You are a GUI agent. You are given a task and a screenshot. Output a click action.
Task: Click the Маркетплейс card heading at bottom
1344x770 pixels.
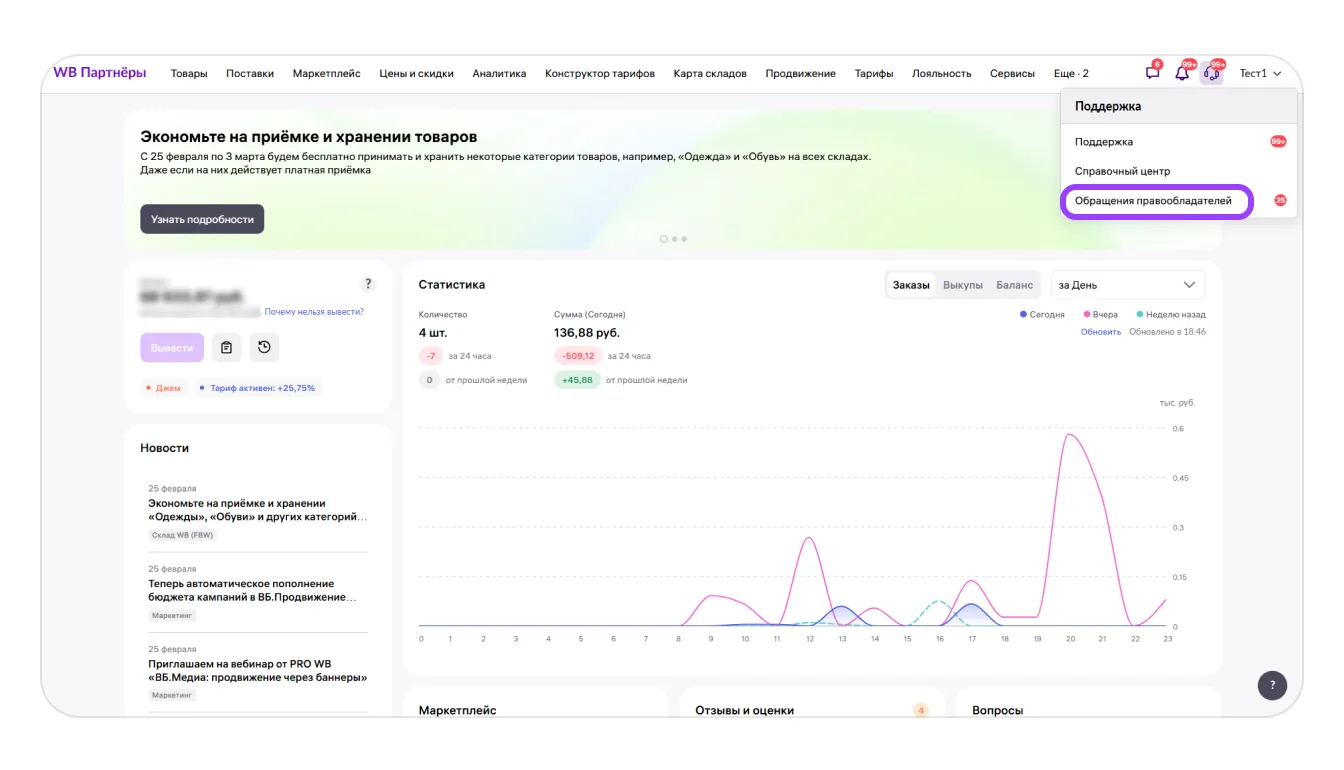click(457, 710)
